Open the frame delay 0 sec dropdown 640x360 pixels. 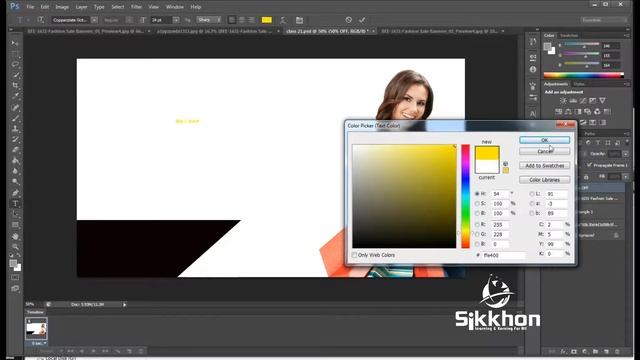click(39, 343)
